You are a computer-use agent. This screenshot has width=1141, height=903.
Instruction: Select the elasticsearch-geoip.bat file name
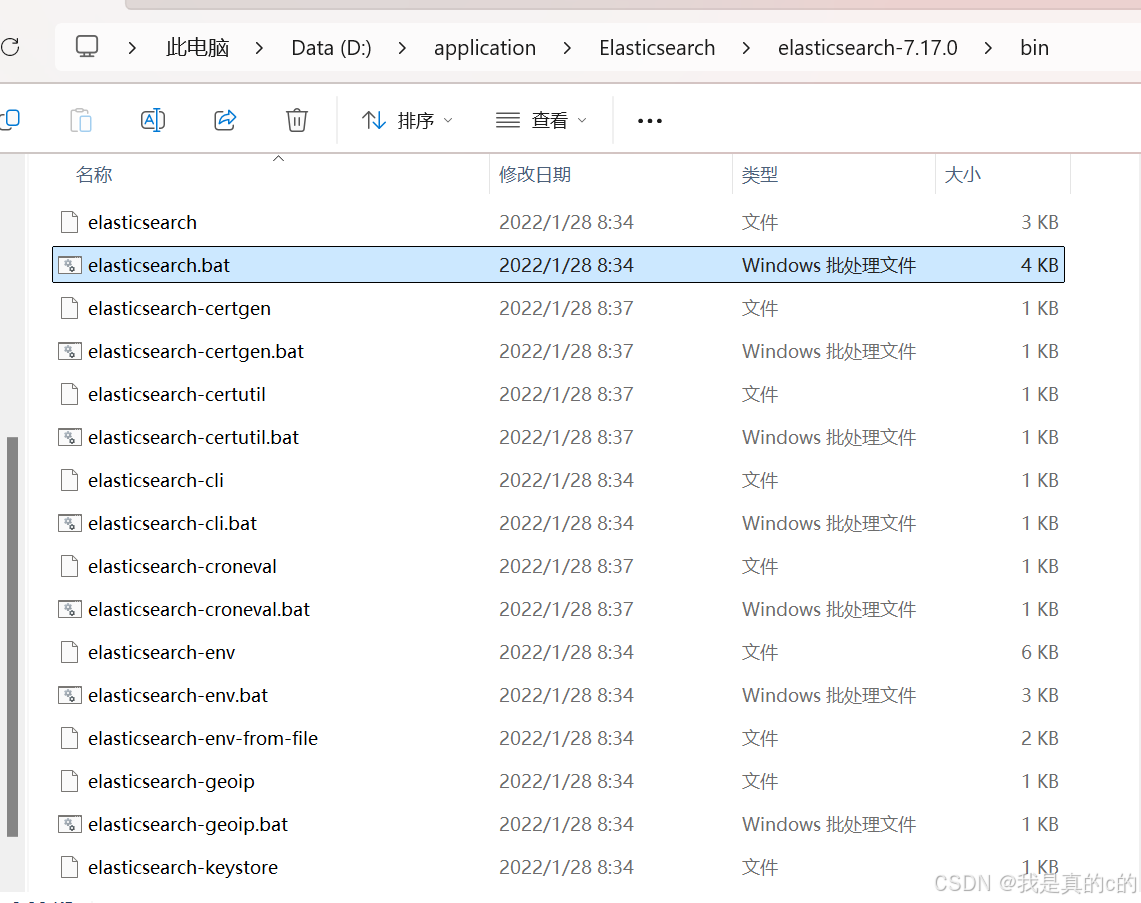click(188, 824)
